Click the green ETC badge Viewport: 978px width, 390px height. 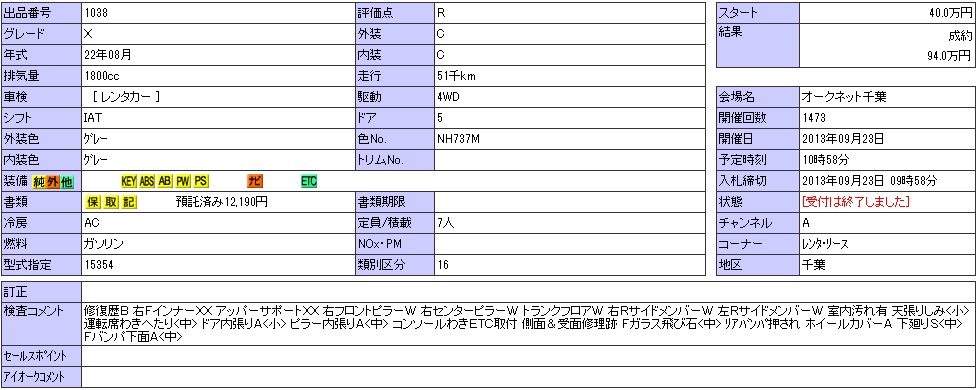click(309, 182)
